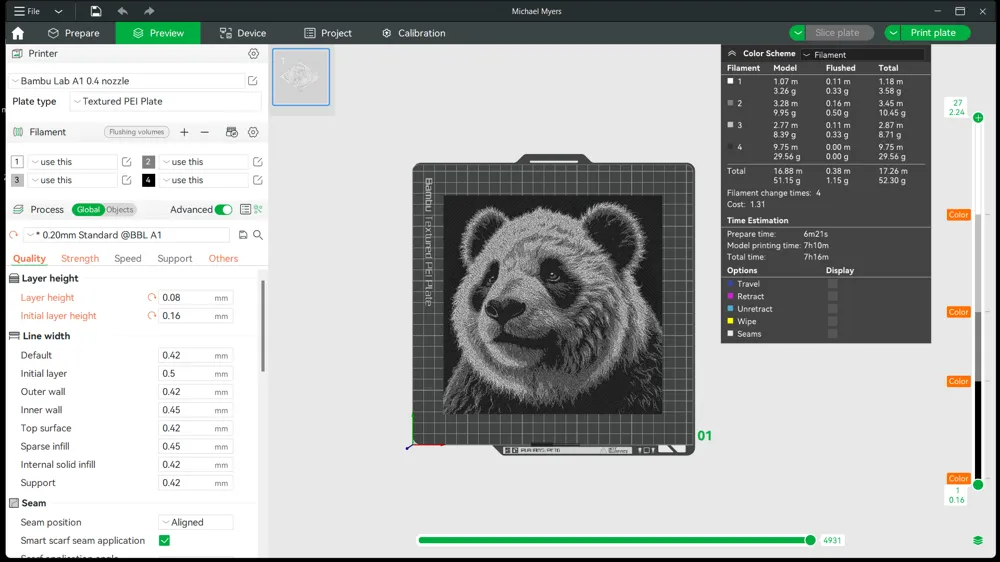Open the Others settings tab

pyautogui.click(x=223, y=258)
